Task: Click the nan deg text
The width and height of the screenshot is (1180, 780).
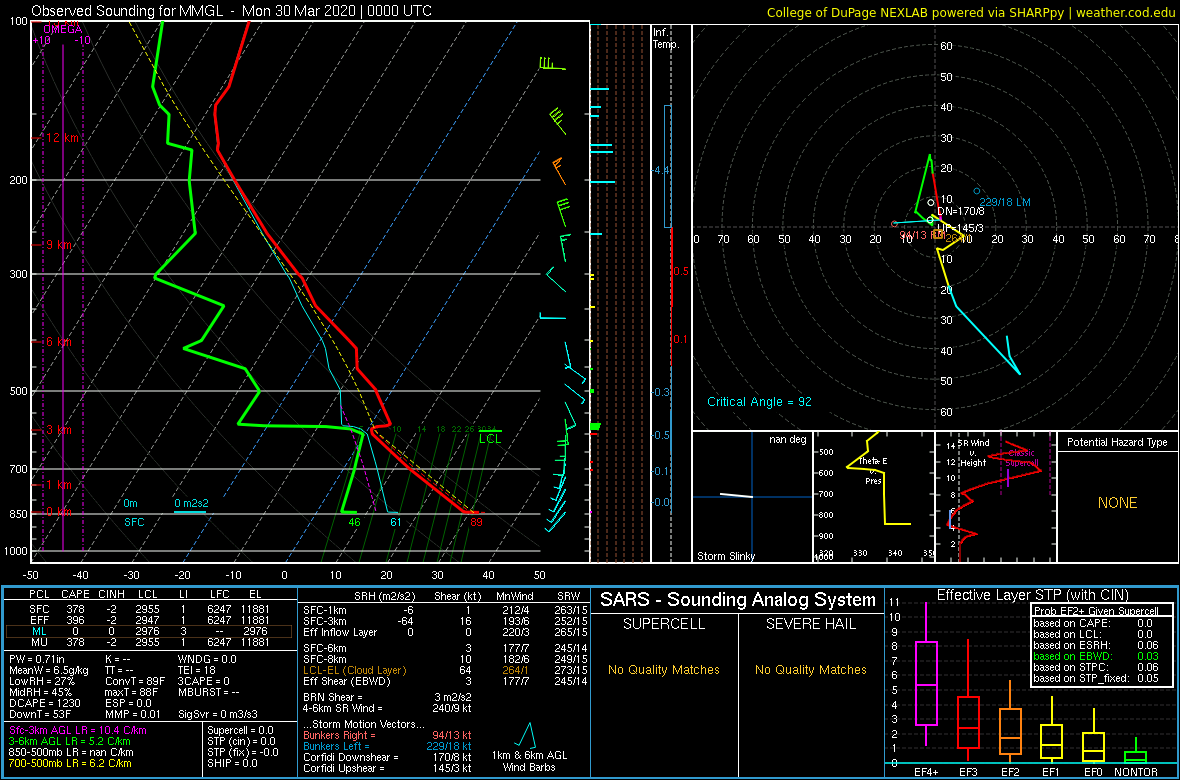Action: (x=788, y=440)
